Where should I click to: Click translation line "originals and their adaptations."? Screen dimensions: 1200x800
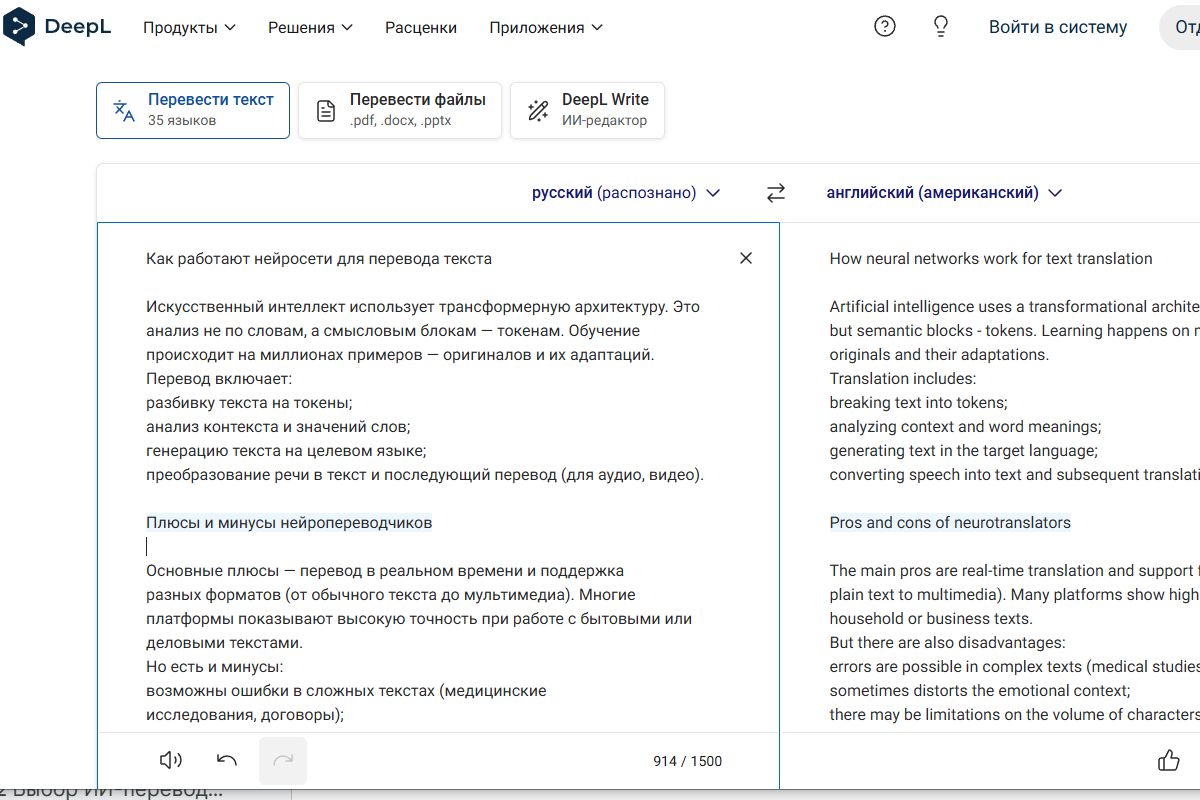click(x=939, y=355)
